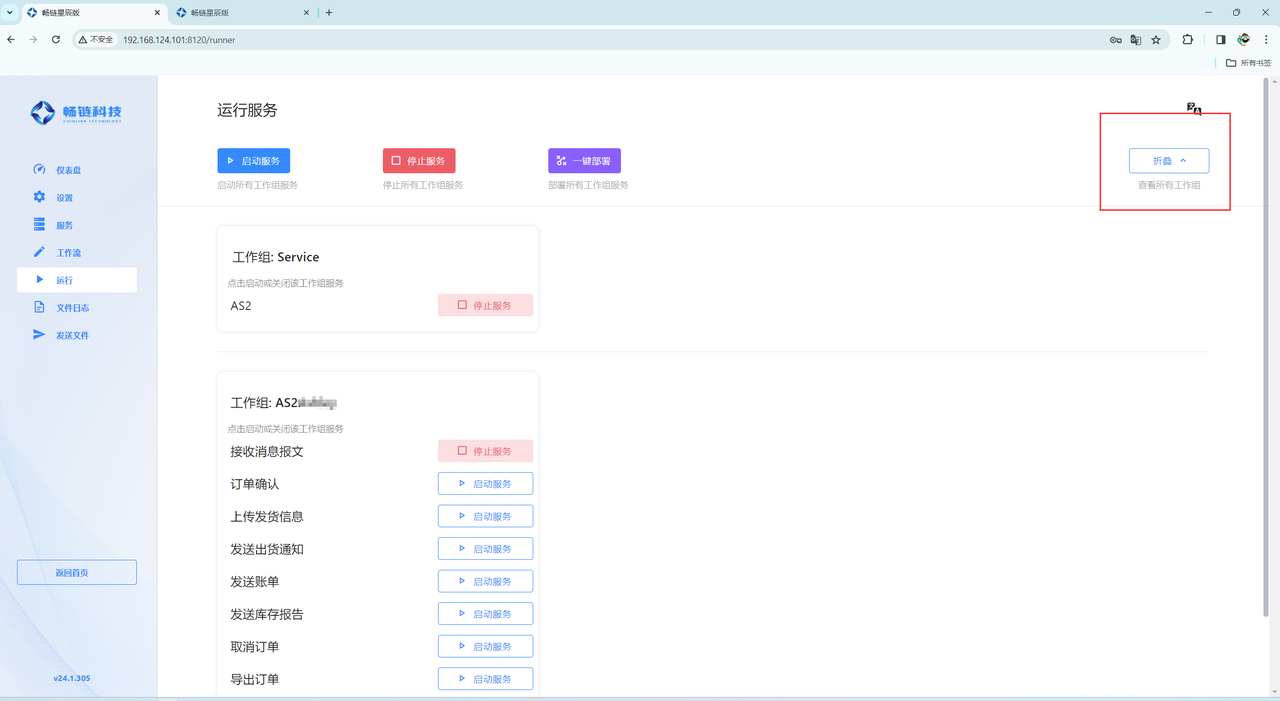Viewport: 1280px width, 701px height.
Task: Open the Chrome three-dot menu
Action: (x=1266, y=40)
